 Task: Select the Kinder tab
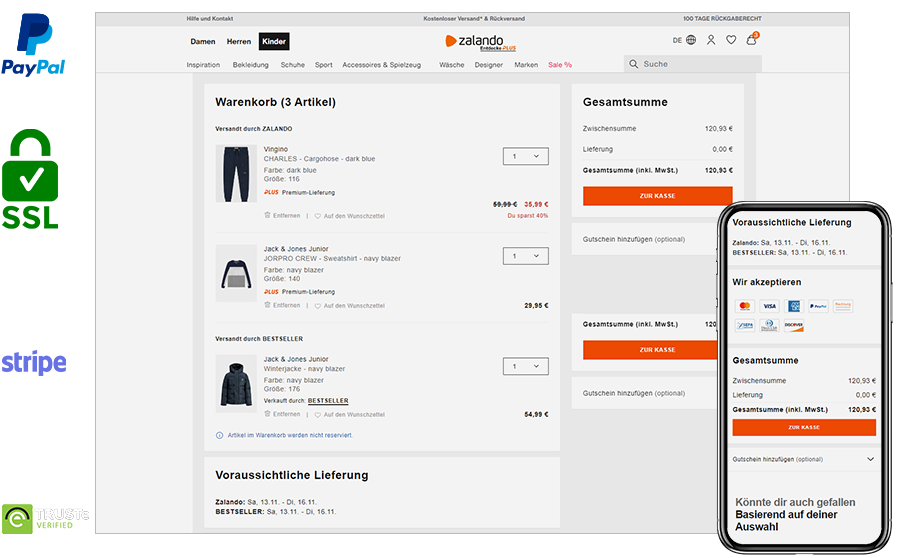[x=274, y=41]
